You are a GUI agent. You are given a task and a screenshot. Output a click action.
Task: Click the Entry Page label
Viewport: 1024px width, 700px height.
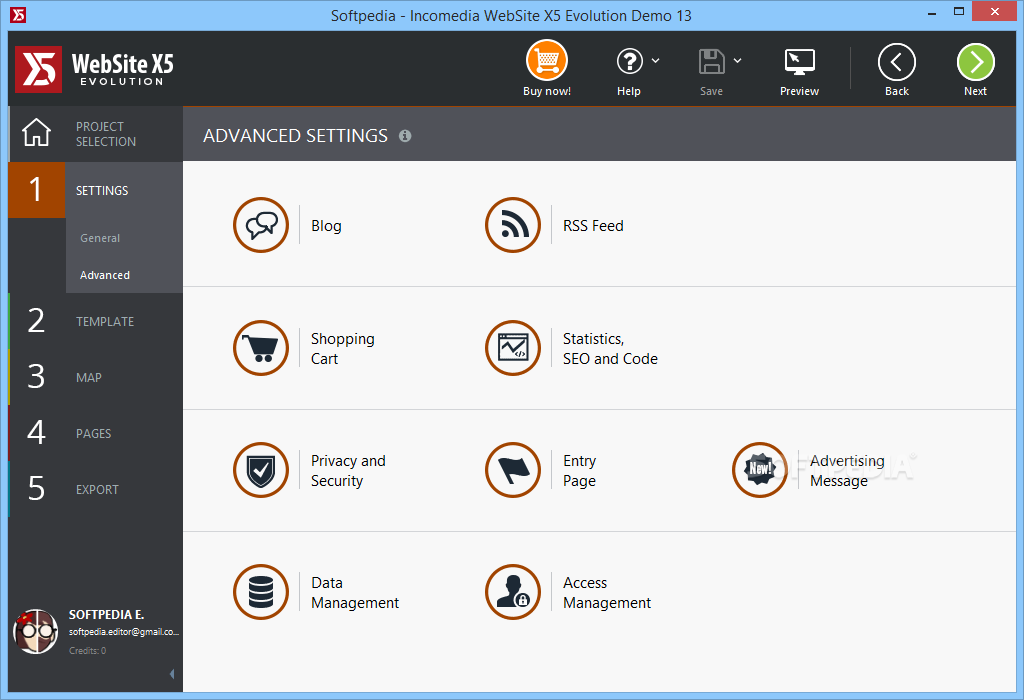coord(579,471)
